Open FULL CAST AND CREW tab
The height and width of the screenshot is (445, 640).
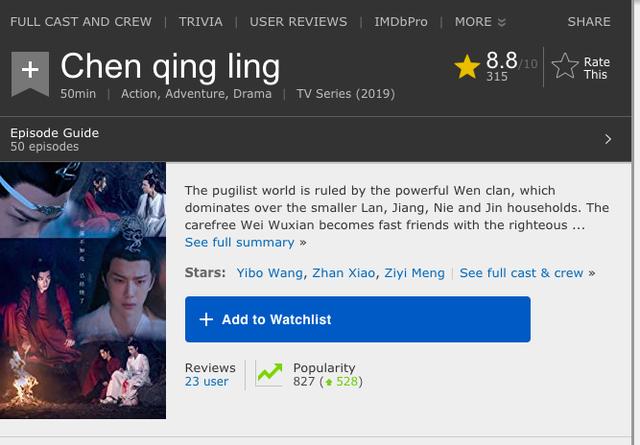click(x=81, y=21)
